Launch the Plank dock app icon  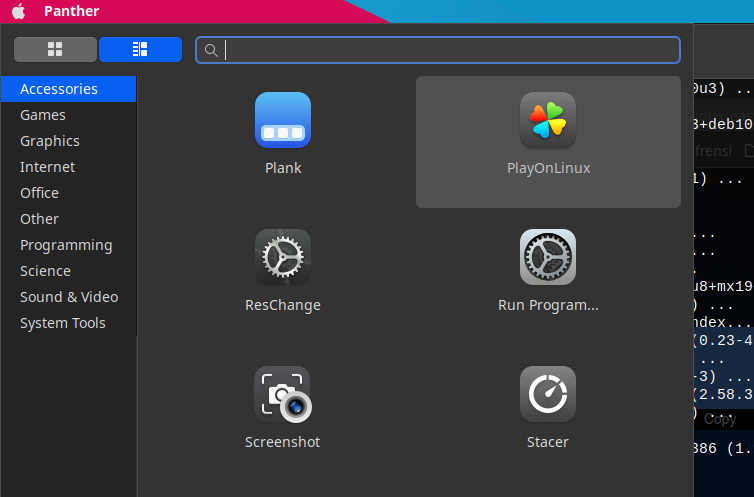coord(283,120)
